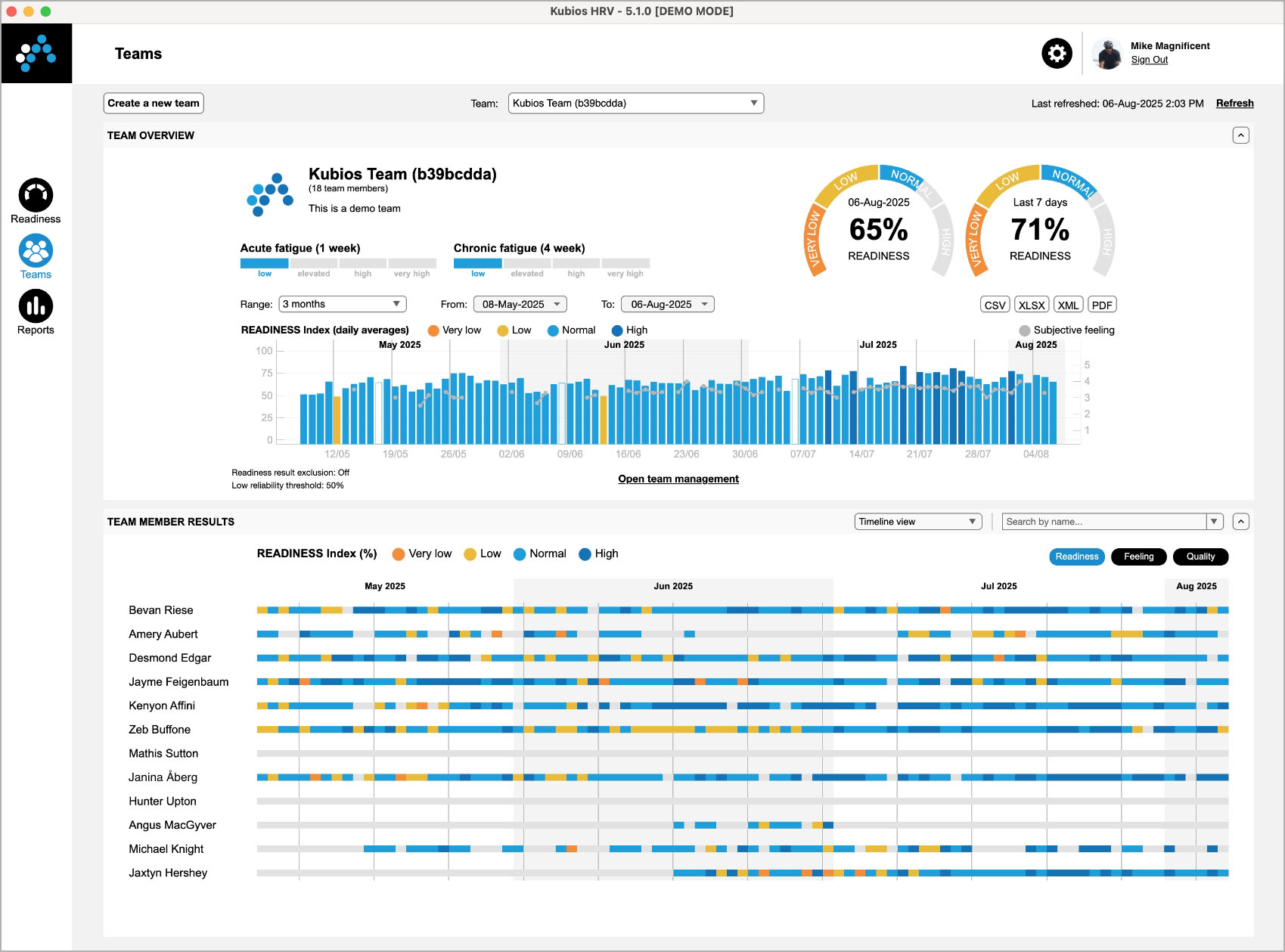Screen dimensions: 1285x952
Task: Open the Range 3 months dropdown
Action: coord(342,304)
